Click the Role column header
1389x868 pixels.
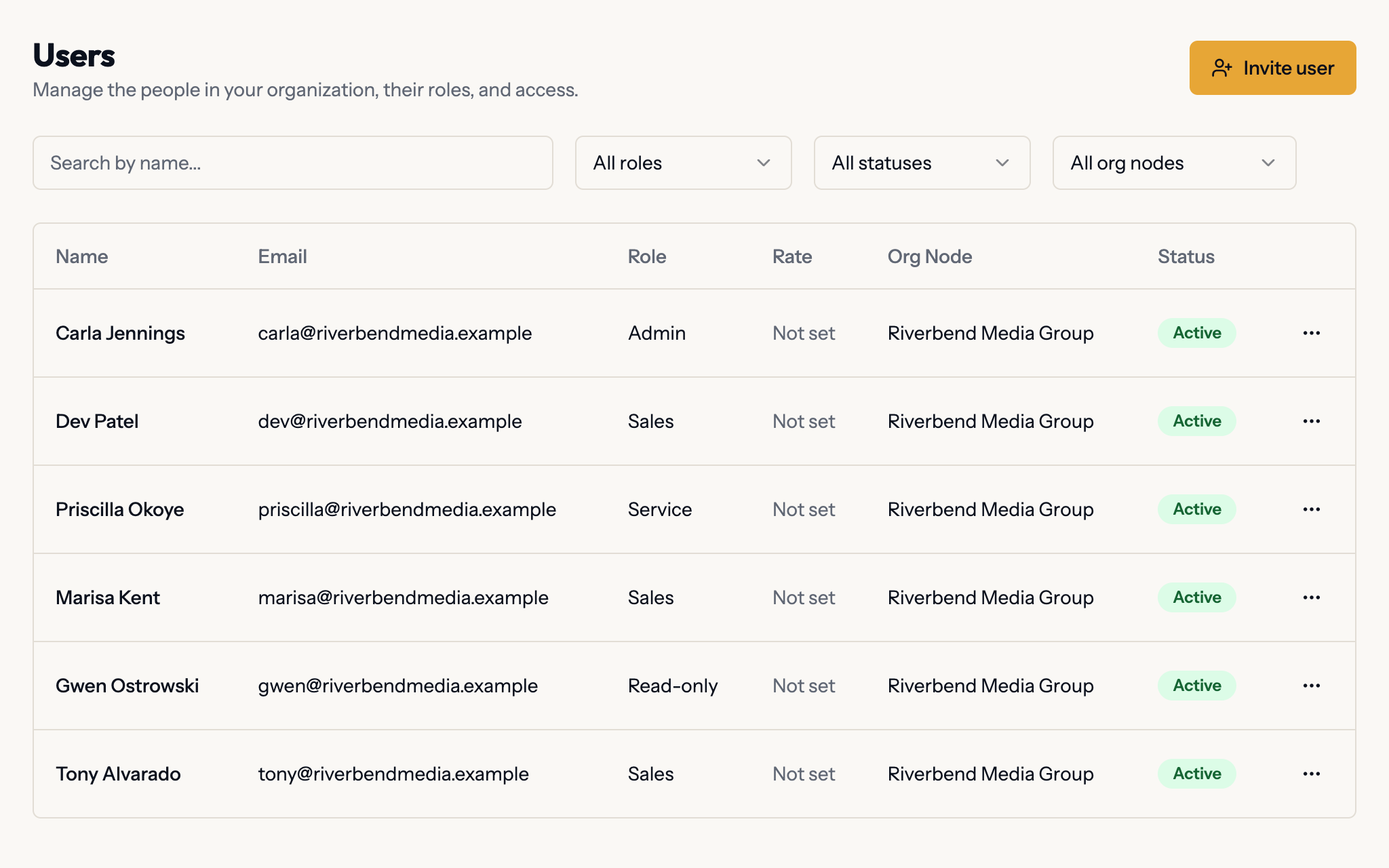[x=647, y=256]
